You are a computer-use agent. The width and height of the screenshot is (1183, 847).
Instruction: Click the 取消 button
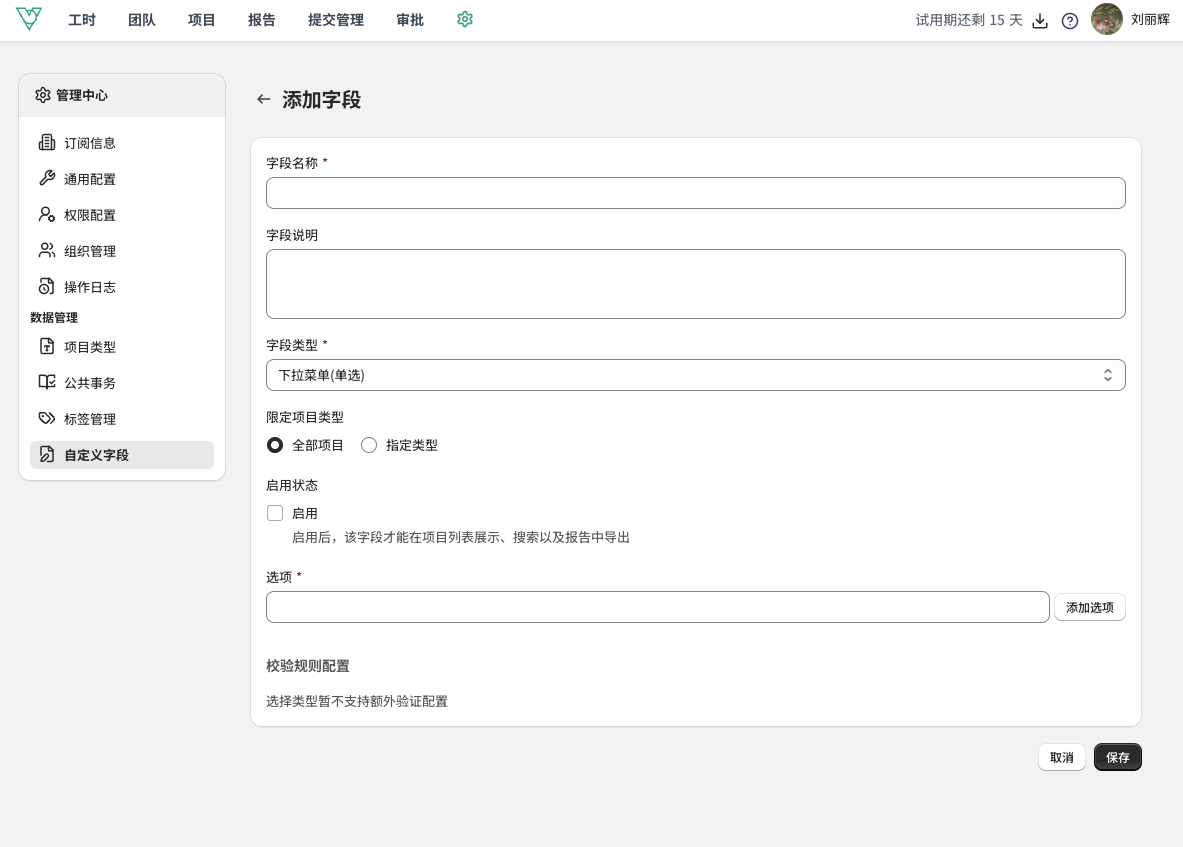point(1061,757)
